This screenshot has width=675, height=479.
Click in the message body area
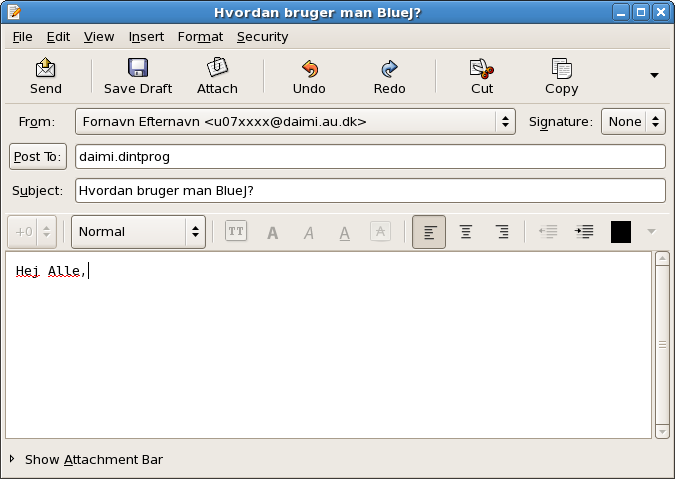[x=328, y=345]
